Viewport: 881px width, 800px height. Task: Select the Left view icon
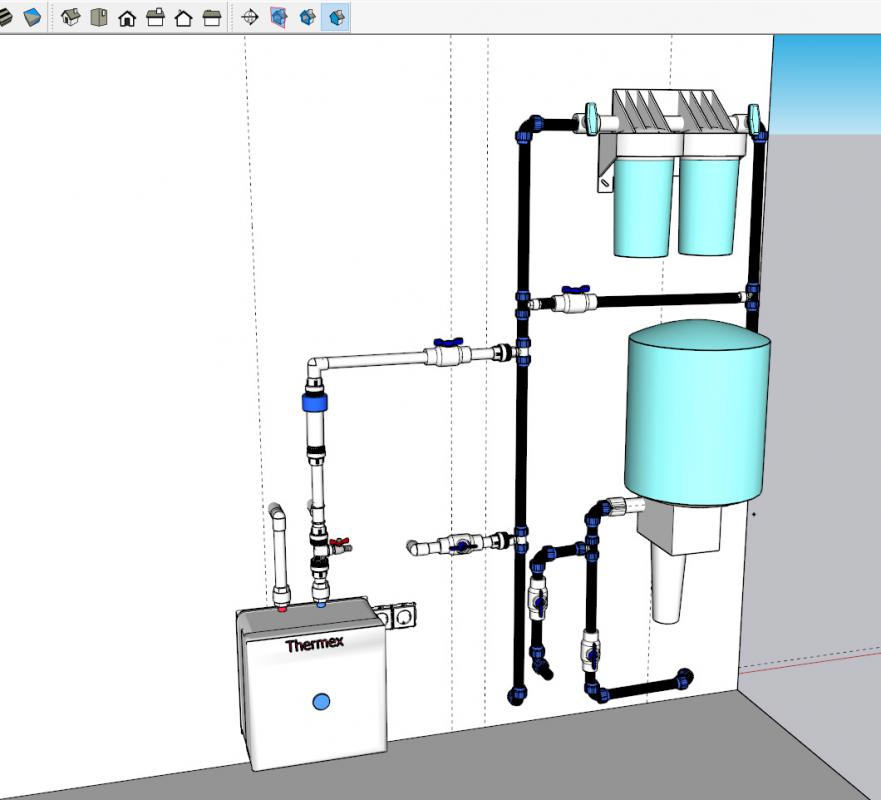211,17
